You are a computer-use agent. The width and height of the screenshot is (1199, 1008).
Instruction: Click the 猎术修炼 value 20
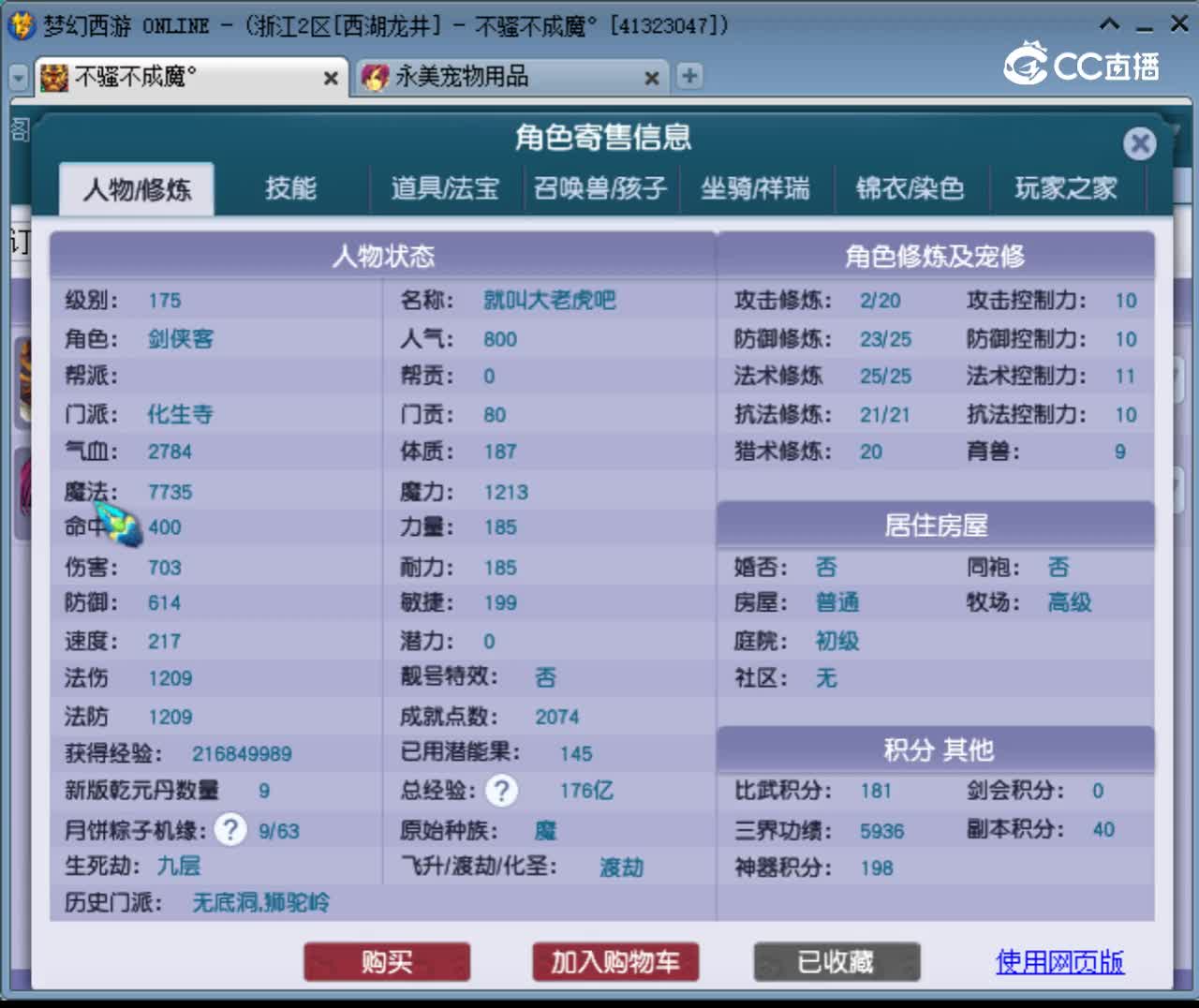[x=871, y=452]
